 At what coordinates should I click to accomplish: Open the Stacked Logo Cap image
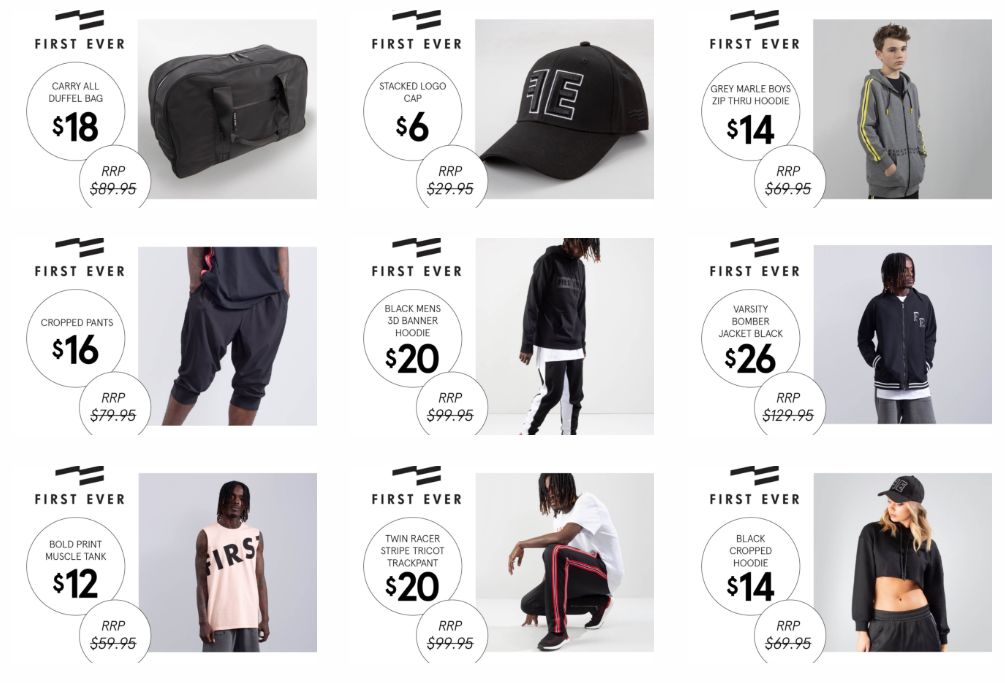[x=565, y=109]
